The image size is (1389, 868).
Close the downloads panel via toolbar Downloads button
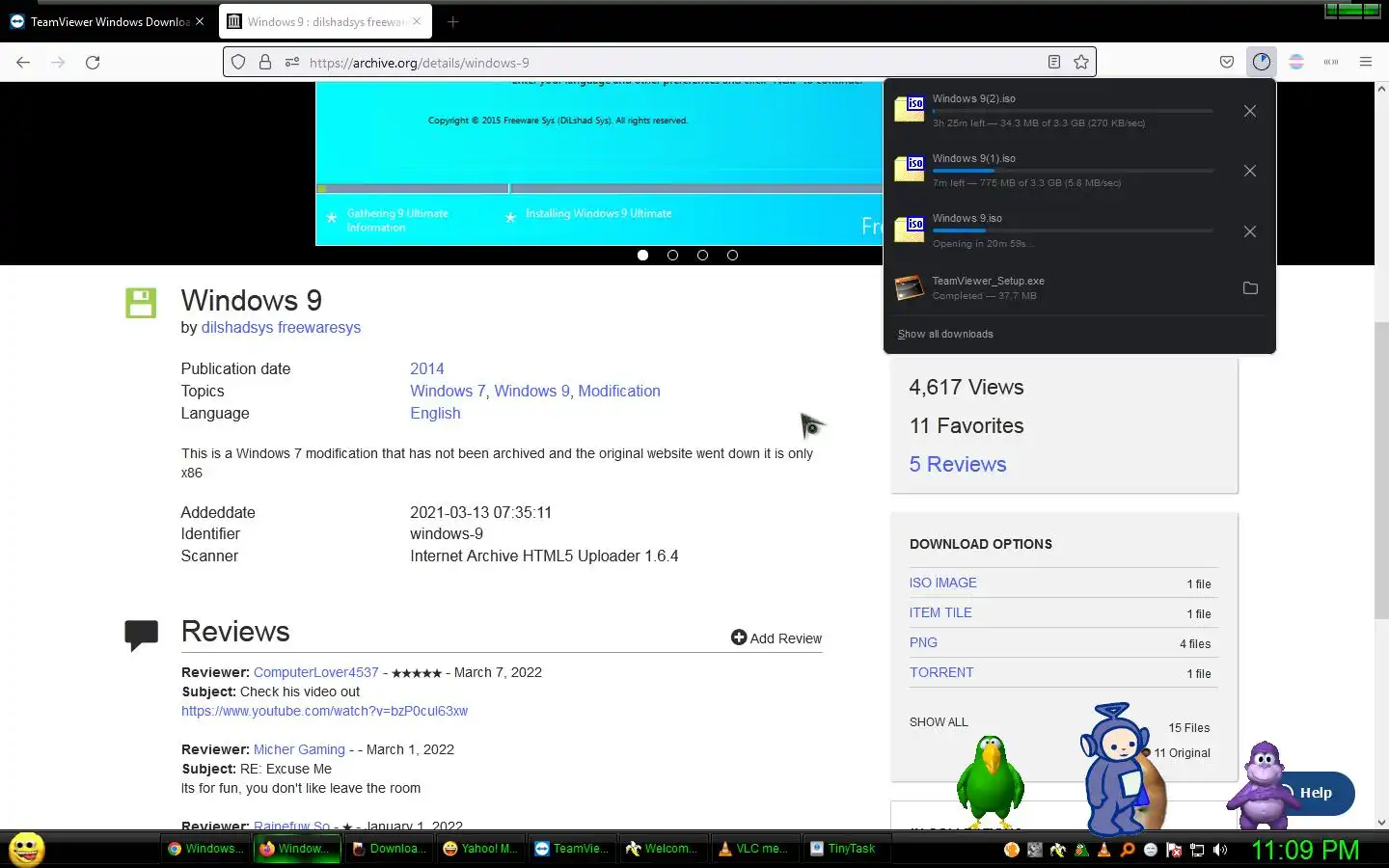click(1262, 63)
